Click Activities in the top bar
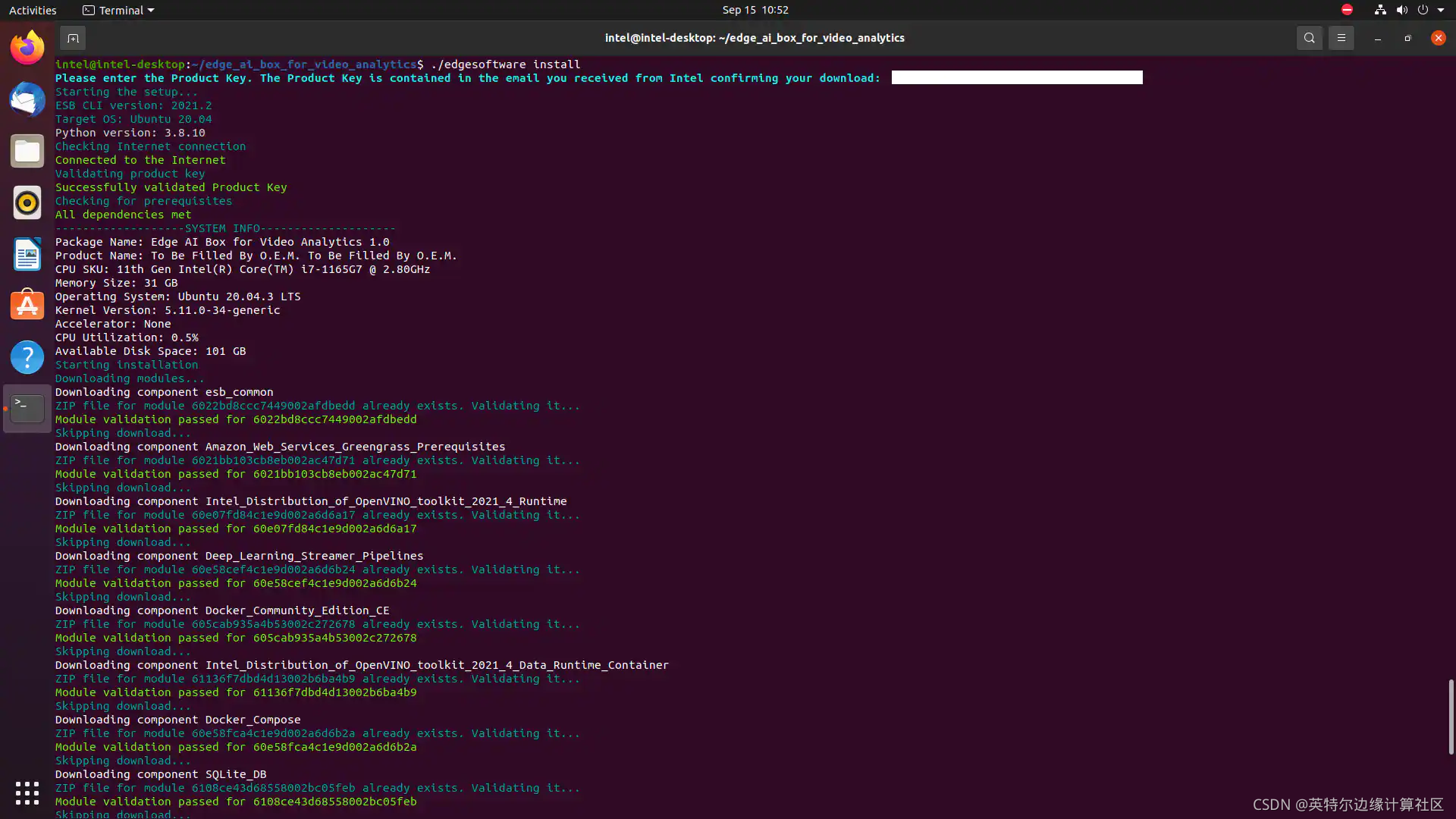The height and width of the screenshot is (819, 1456). coord(33,10)
